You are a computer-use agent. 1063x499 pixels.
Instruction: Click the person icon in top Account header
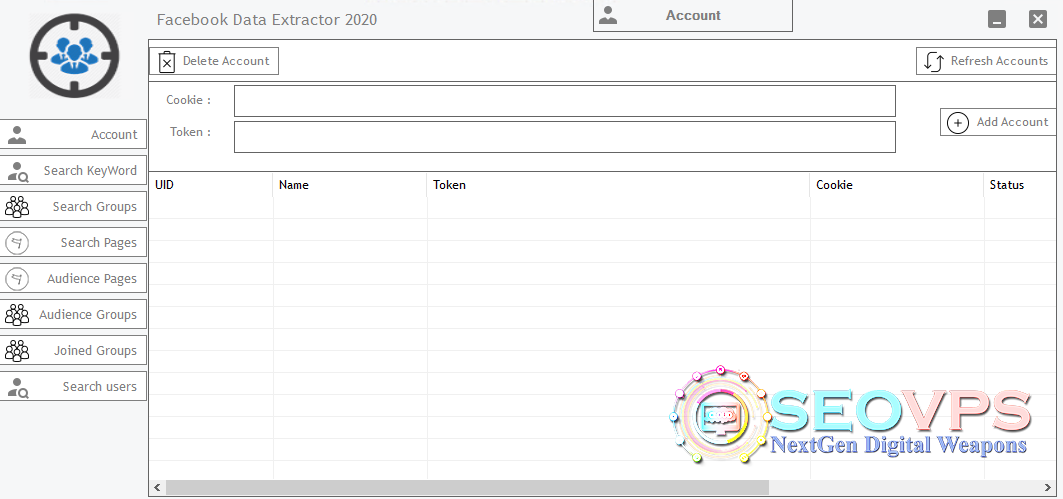tap(608, 15)
